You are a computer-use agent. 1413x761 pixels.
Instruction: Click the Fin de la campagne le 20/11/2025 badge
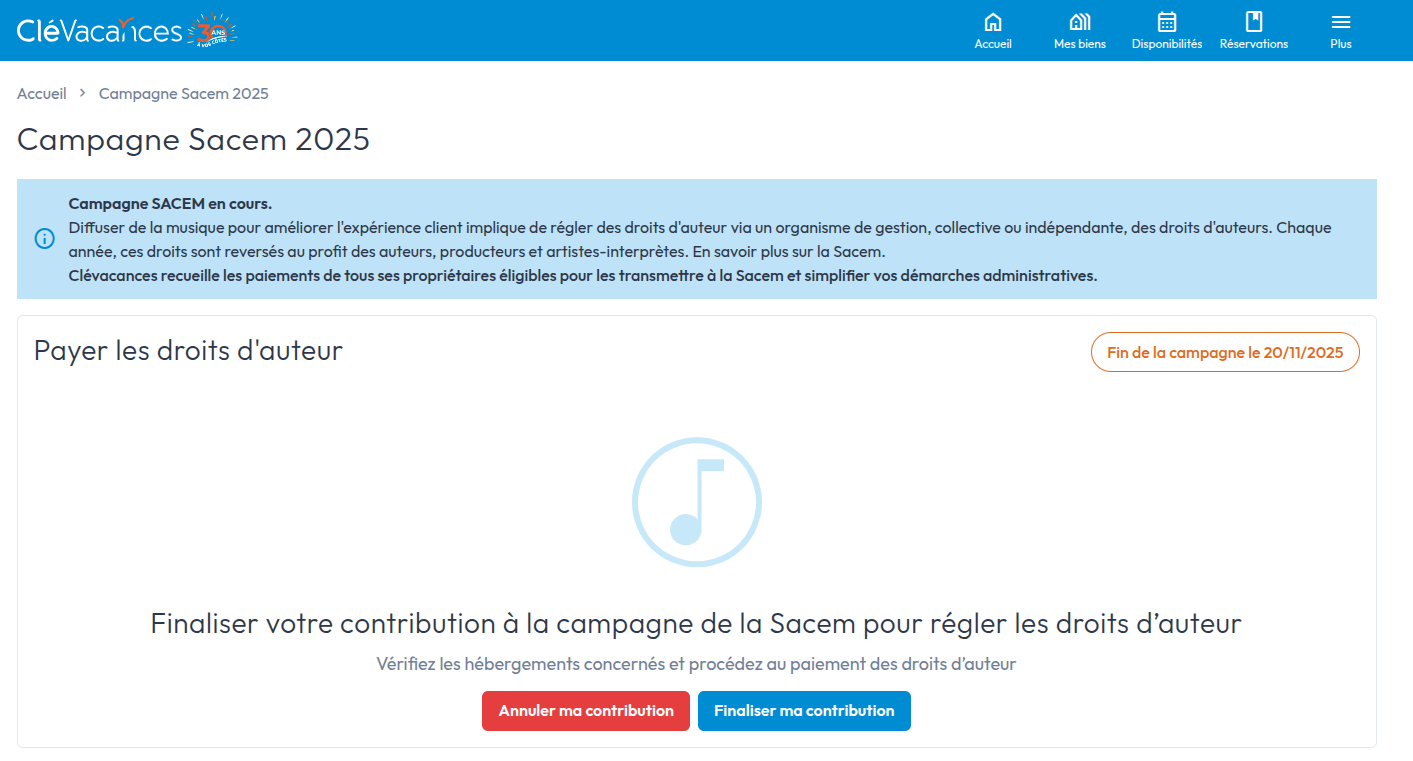pyautogui.click(x=1225, y=352)
